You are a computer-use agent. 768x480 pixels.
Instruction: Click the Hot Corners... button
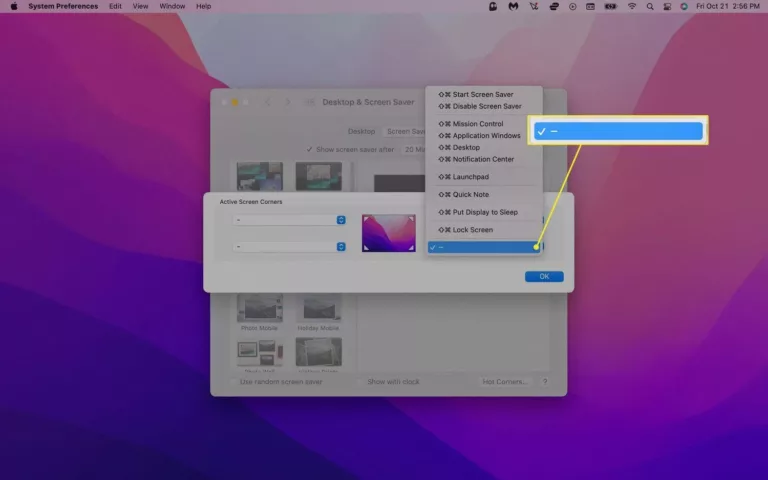pos(505,382)
